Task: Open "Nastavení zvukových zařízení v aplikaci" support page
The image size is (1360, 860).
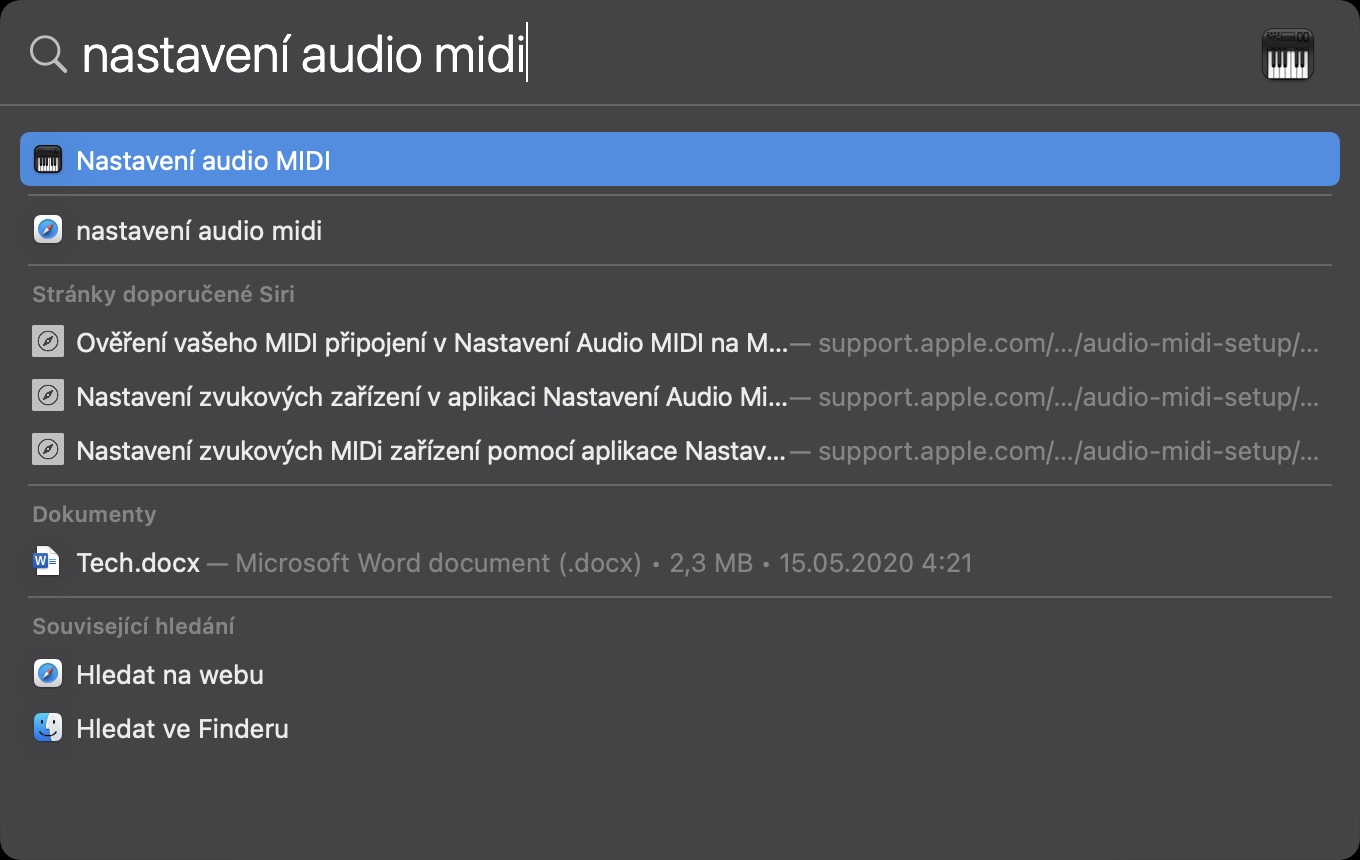Action: point(432,397)
